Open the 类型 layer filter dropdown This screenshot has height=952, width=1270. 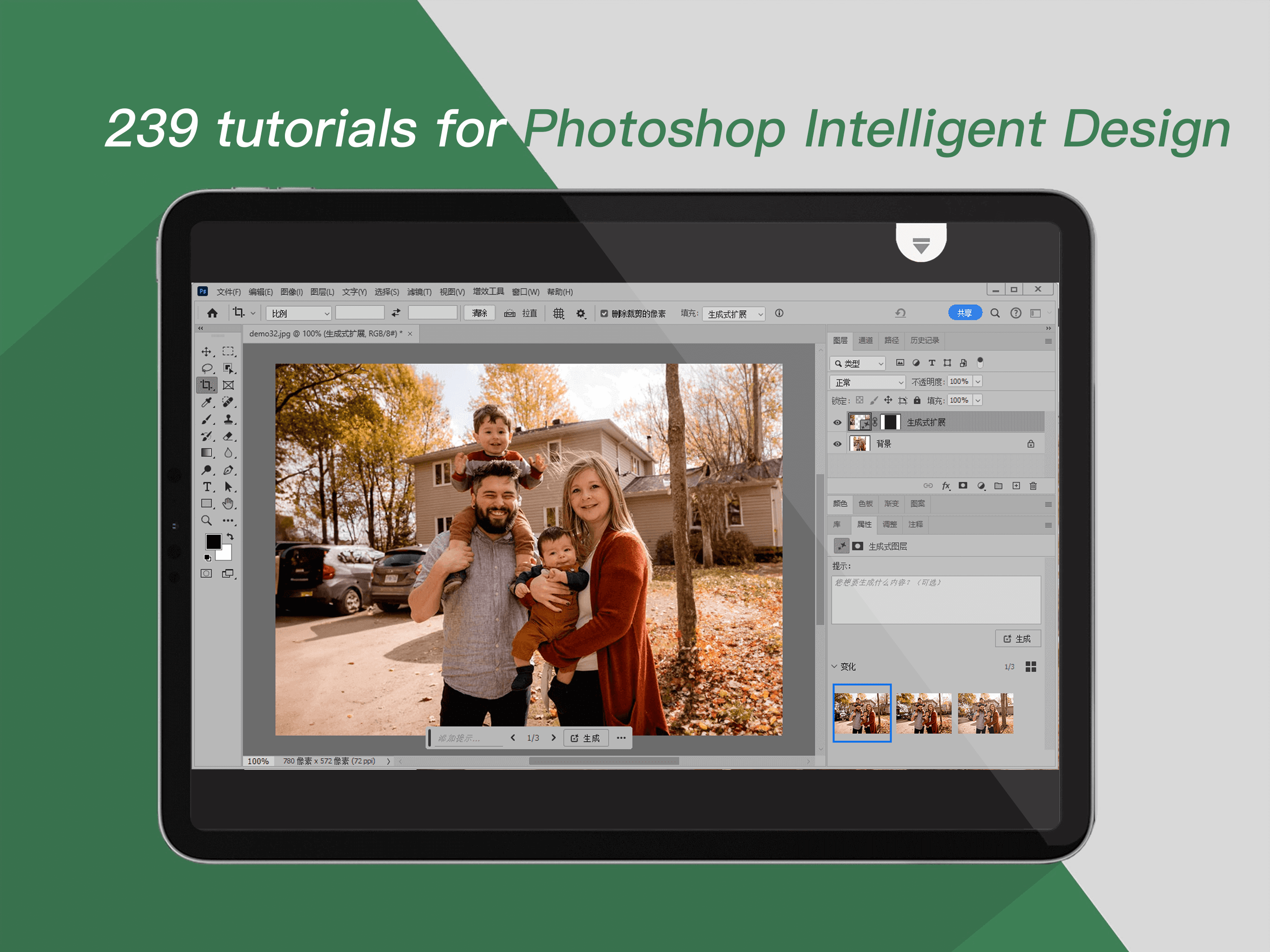[x=858, y=364]
